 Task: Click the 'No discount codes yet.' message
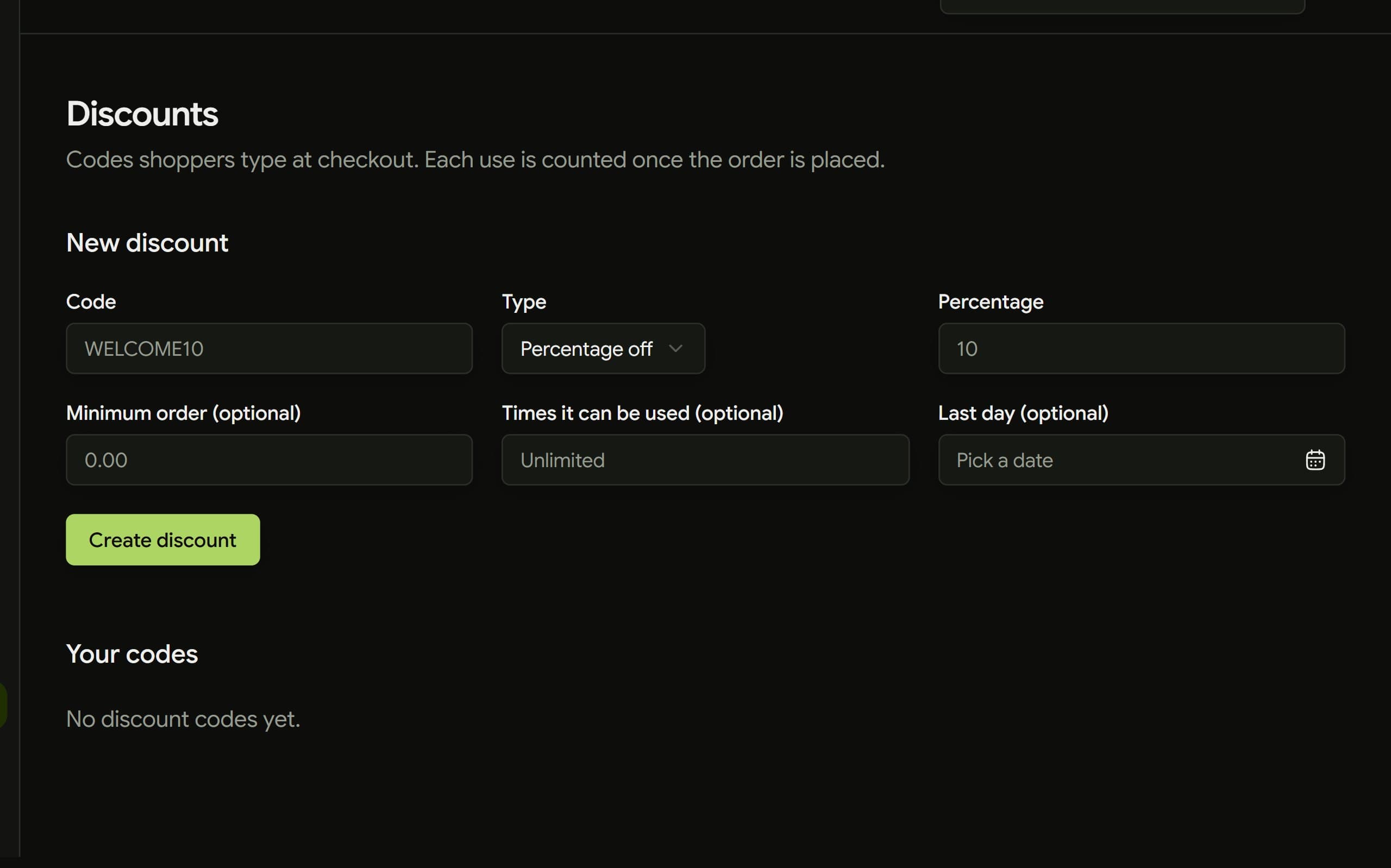point(183,719)
